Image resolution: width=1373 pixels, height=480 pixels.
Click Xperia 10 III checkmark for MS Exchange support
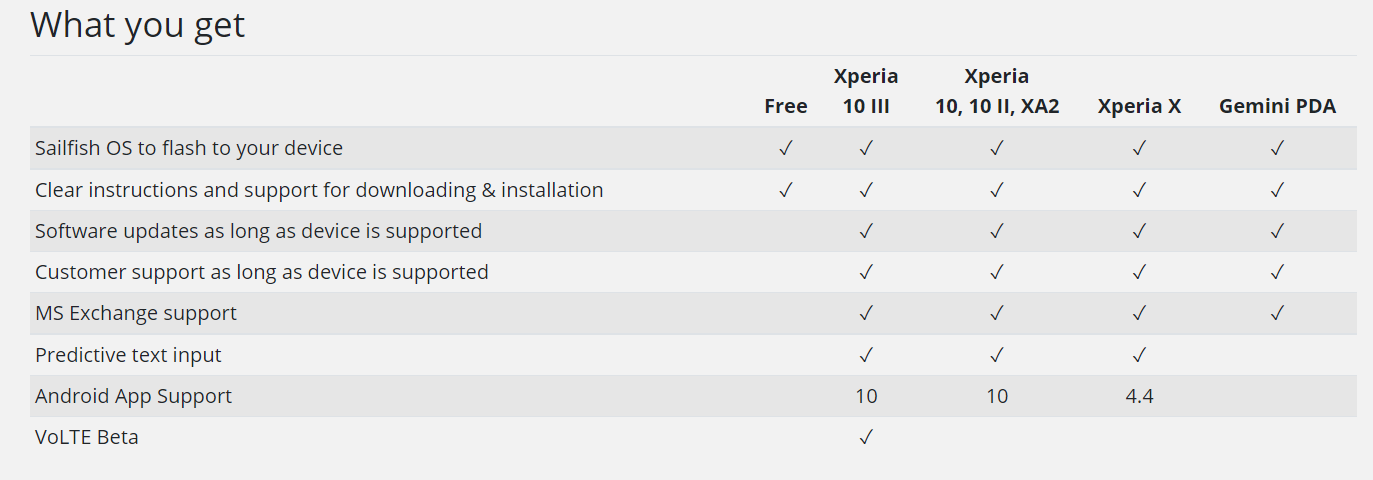[866, 313]
